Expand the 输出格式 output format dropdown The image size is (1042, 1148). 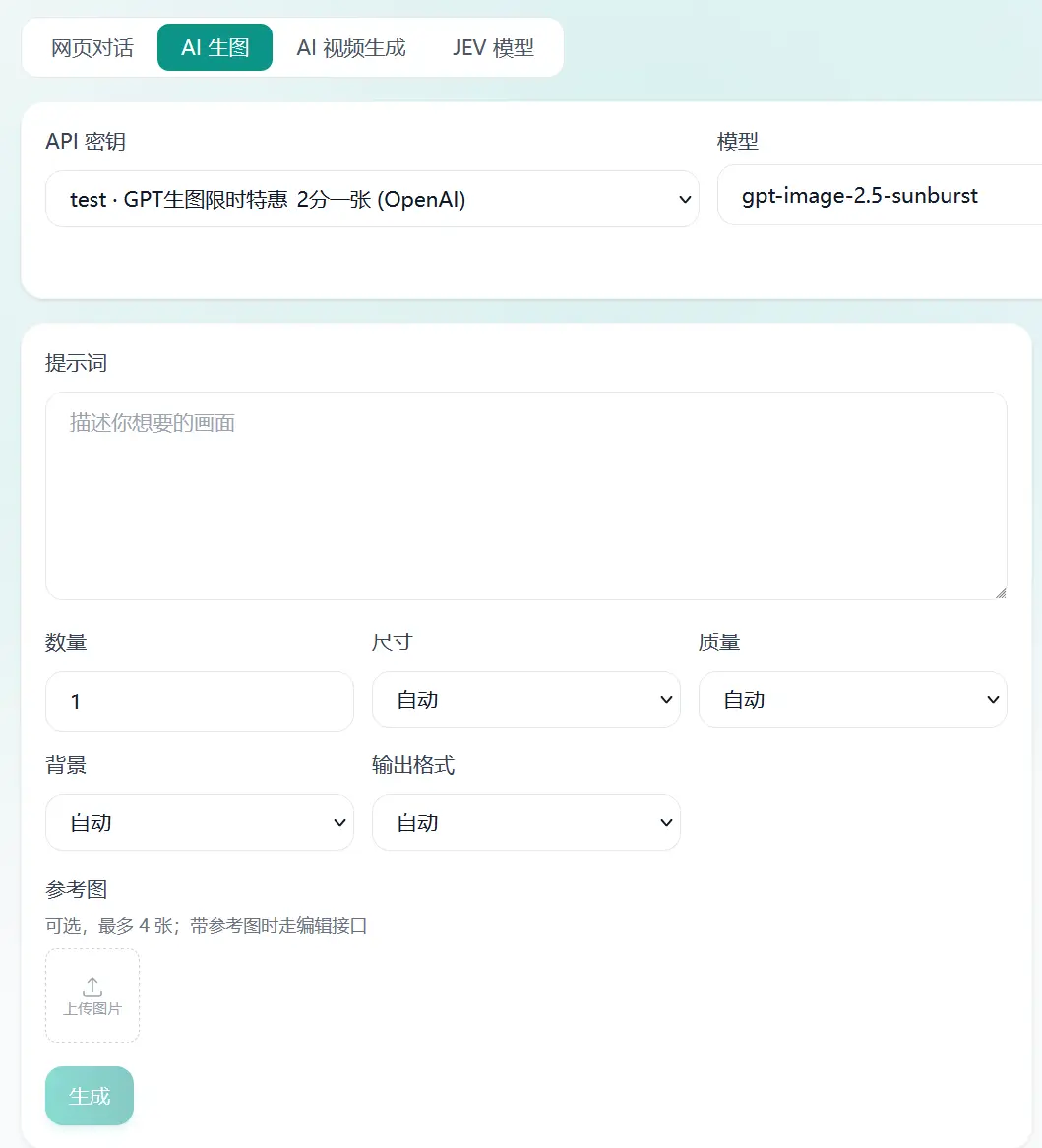pyautogui.click(x=525, y=823)
